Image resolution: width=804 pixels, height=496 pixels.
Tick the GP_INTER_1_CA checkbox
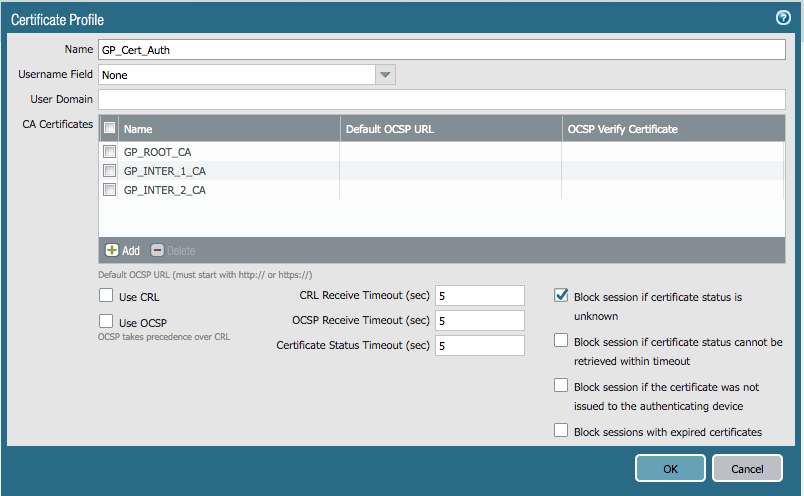pyautogui.click(x=109, y=171)
